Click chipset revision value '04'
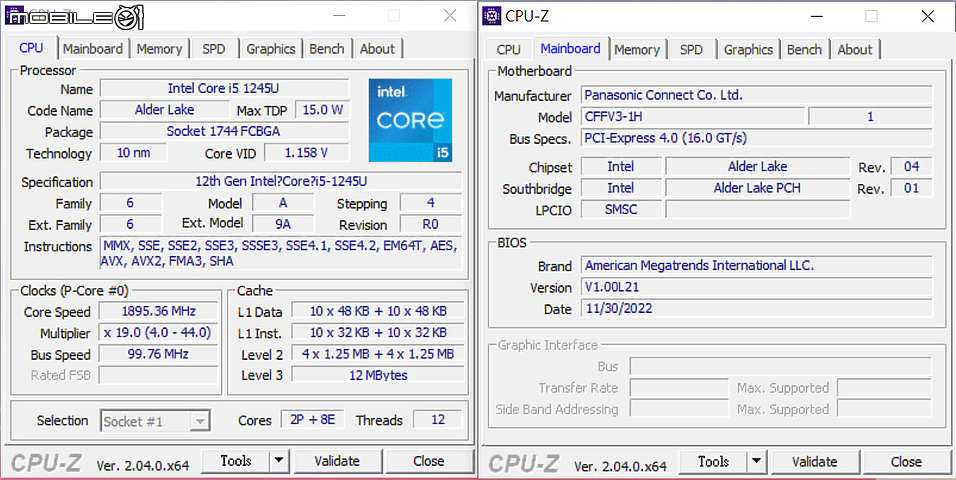The height and width of the screenshot is (480, 956). coord(911,167)
